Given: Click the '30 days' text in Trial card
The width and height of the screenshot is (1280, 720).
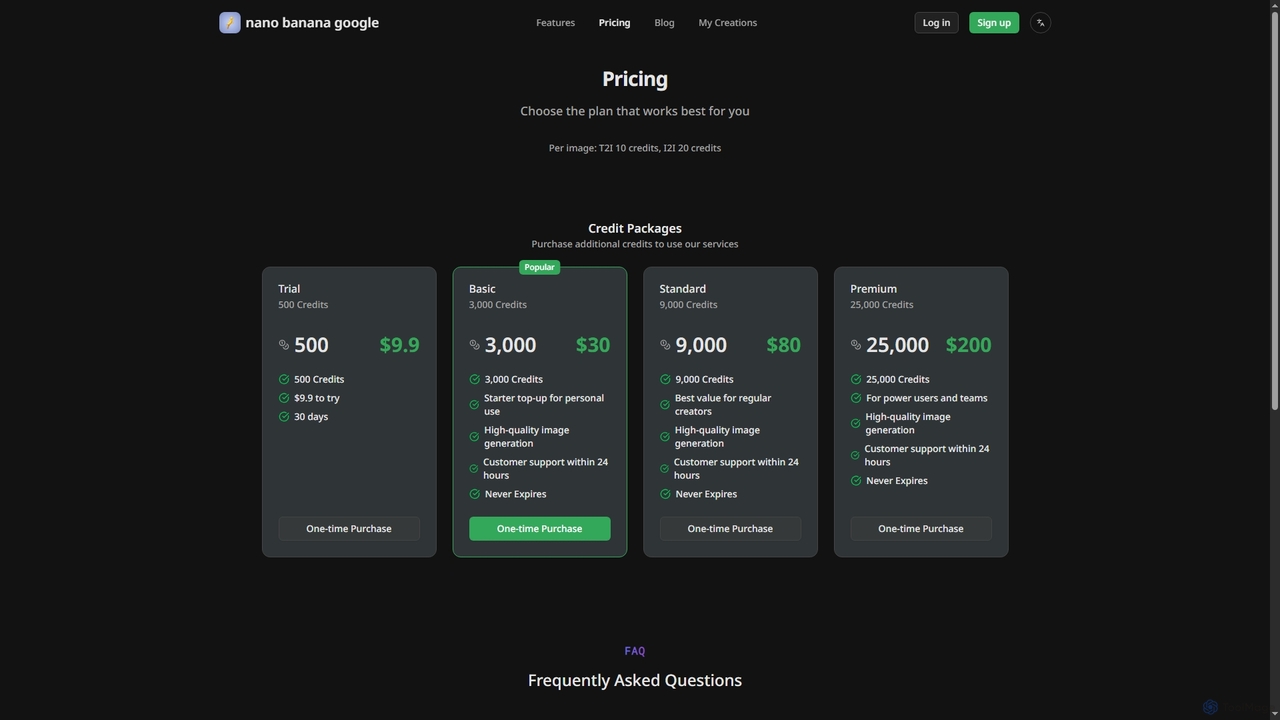Looking at the screenshot, I should (x=311, y=417).
